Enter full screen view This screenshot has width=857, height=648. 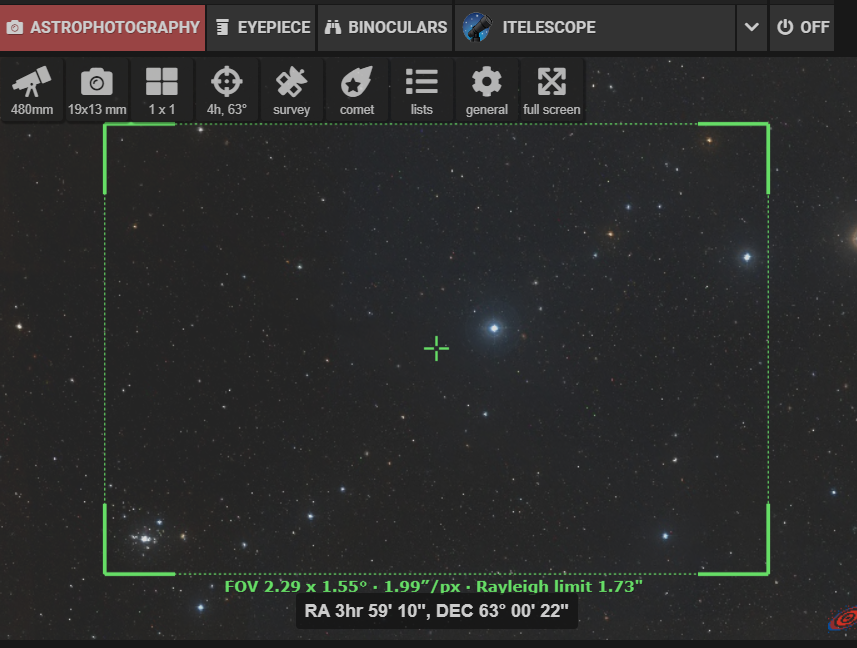551,90
